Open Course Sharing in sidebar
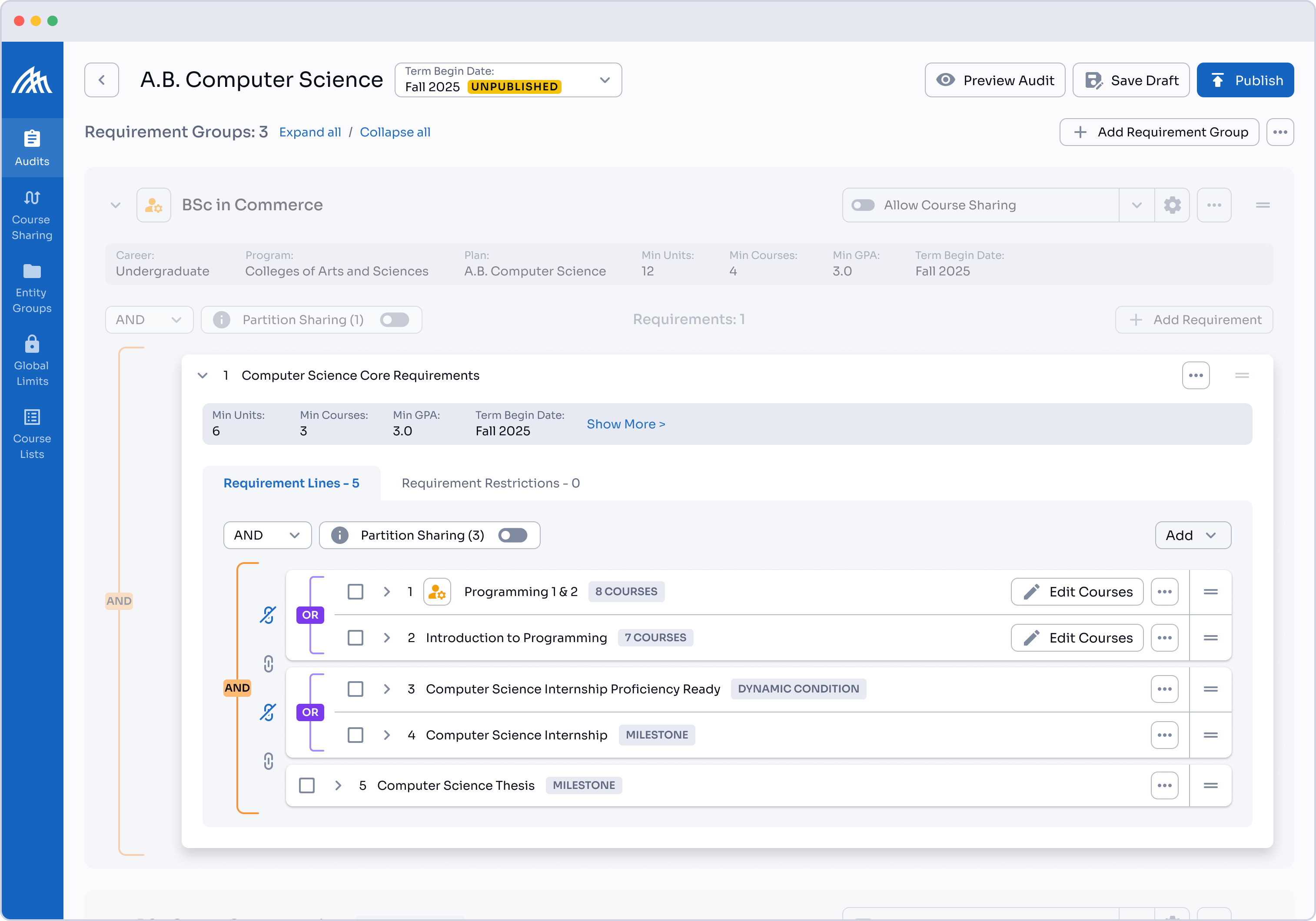 (x=32, y=215)
